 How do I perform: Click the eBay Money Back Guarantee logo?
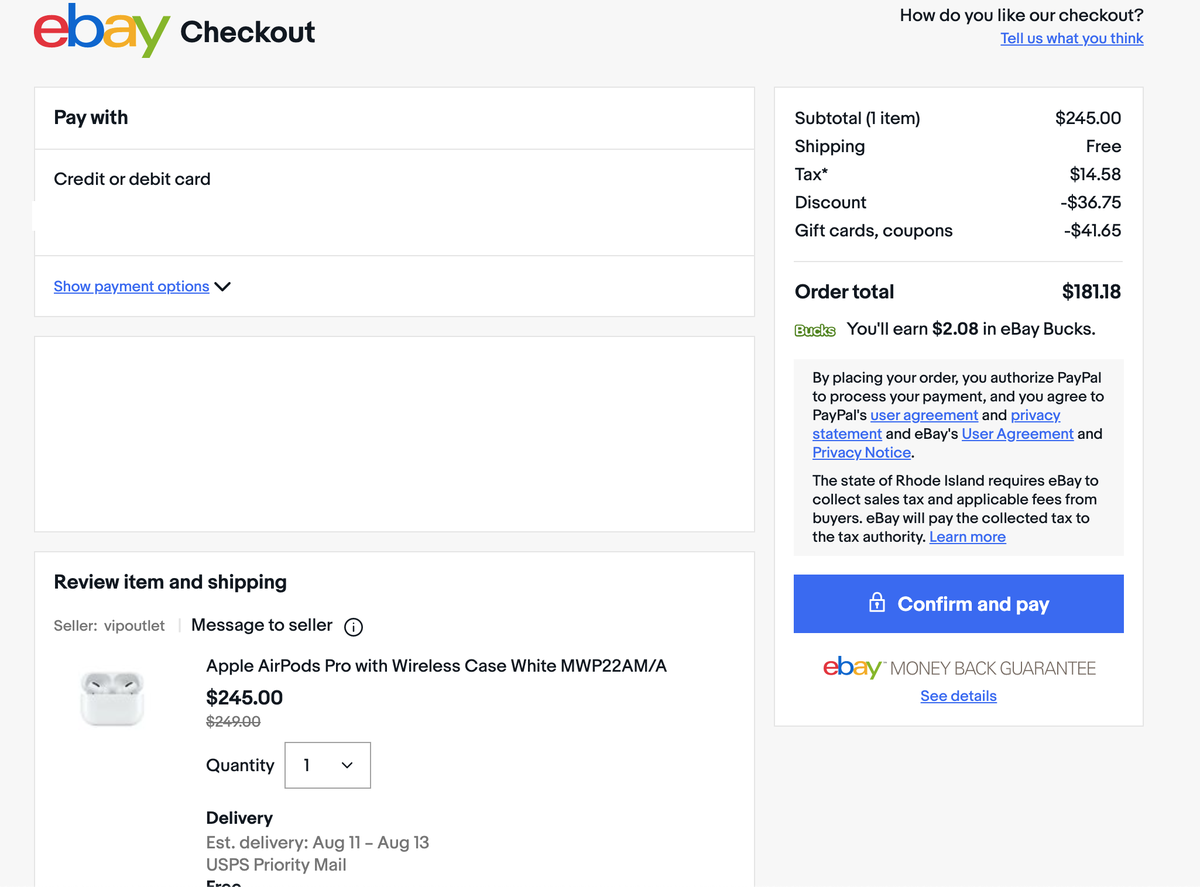tap(959, 668)
